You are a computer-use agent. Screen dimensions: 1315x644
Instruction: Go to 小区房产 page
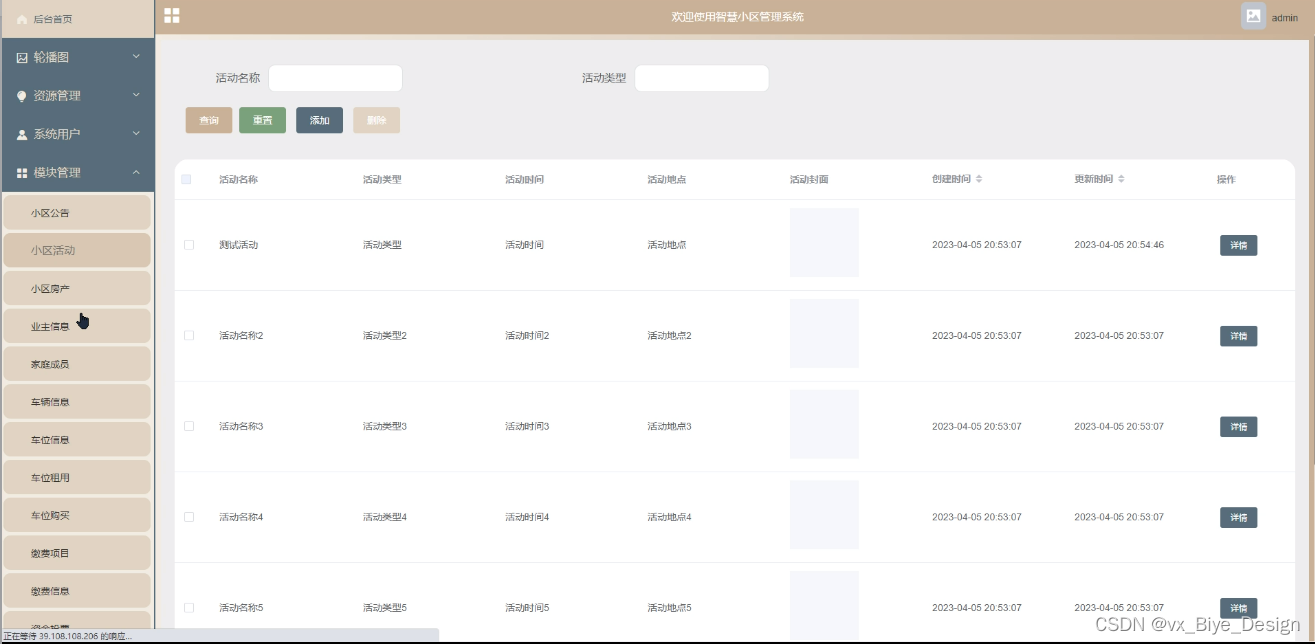coord(77,288)
